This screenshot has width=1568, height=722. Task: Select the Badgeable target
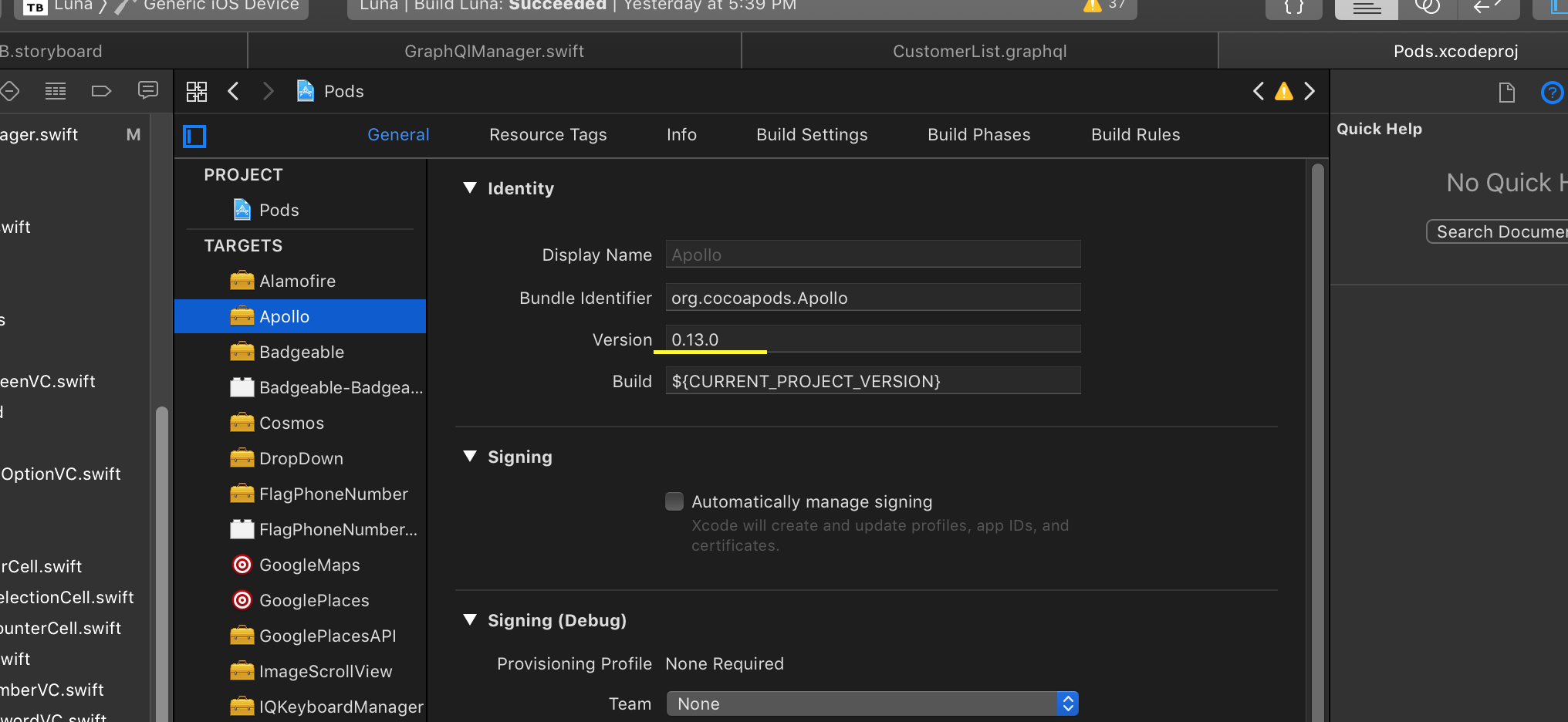[x=300, y=352]
